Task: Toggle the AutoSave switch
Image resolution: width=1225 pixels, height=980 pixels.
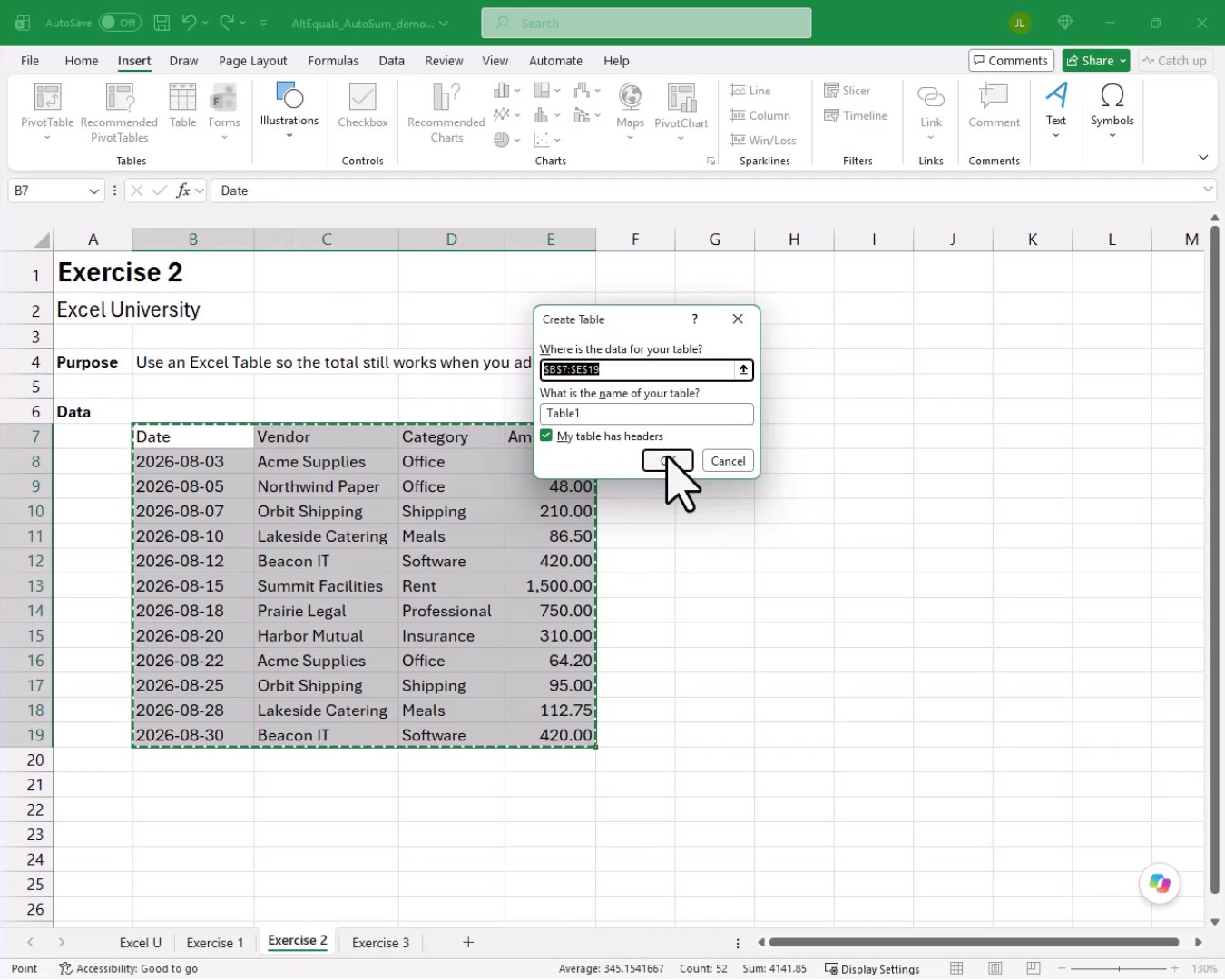Action: pyautogui.click(x=120, y=23)
